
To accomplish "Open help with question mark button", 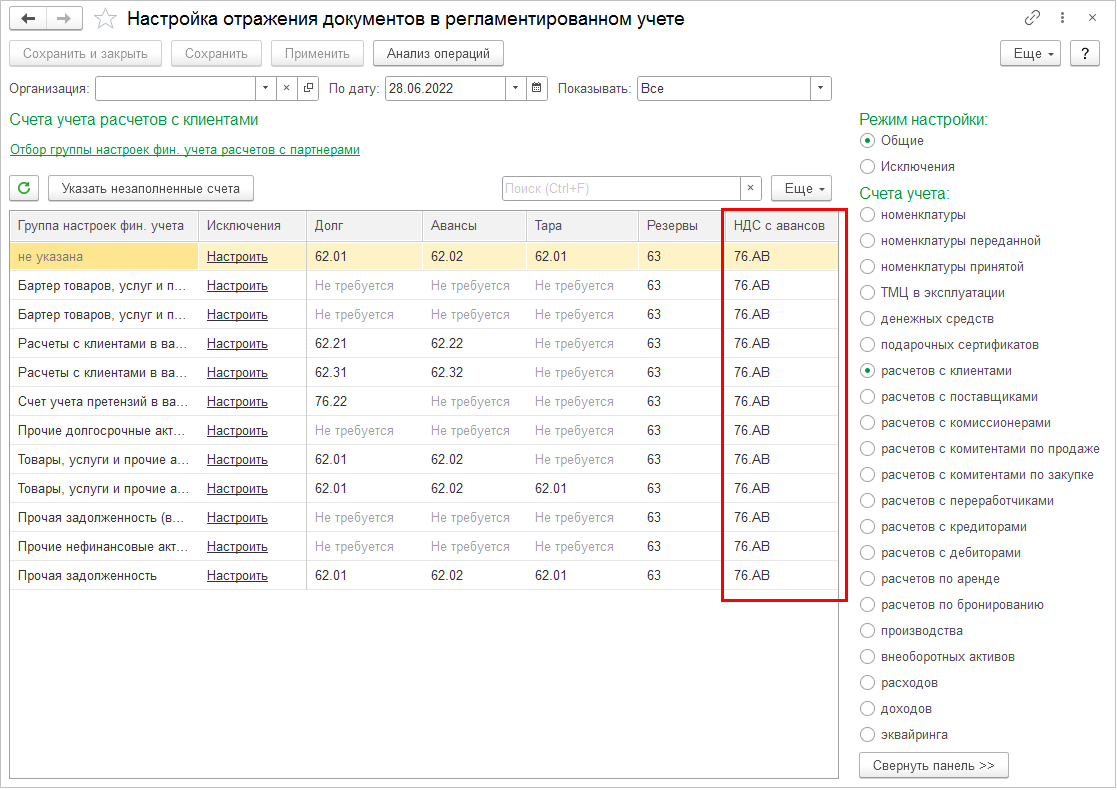I will tap(1084, 54).
